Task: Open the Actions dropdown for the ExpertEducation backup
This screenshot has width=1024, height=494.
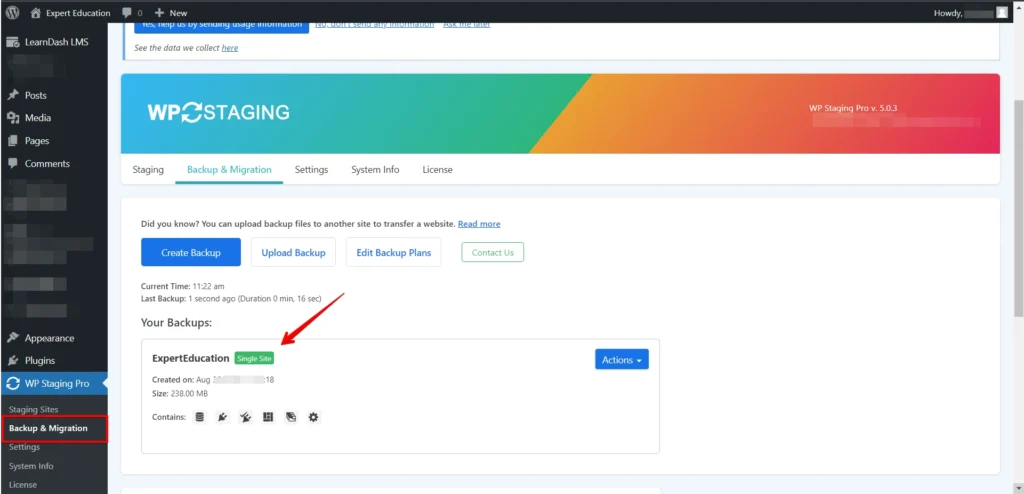Action: click(x=622, y=359)
